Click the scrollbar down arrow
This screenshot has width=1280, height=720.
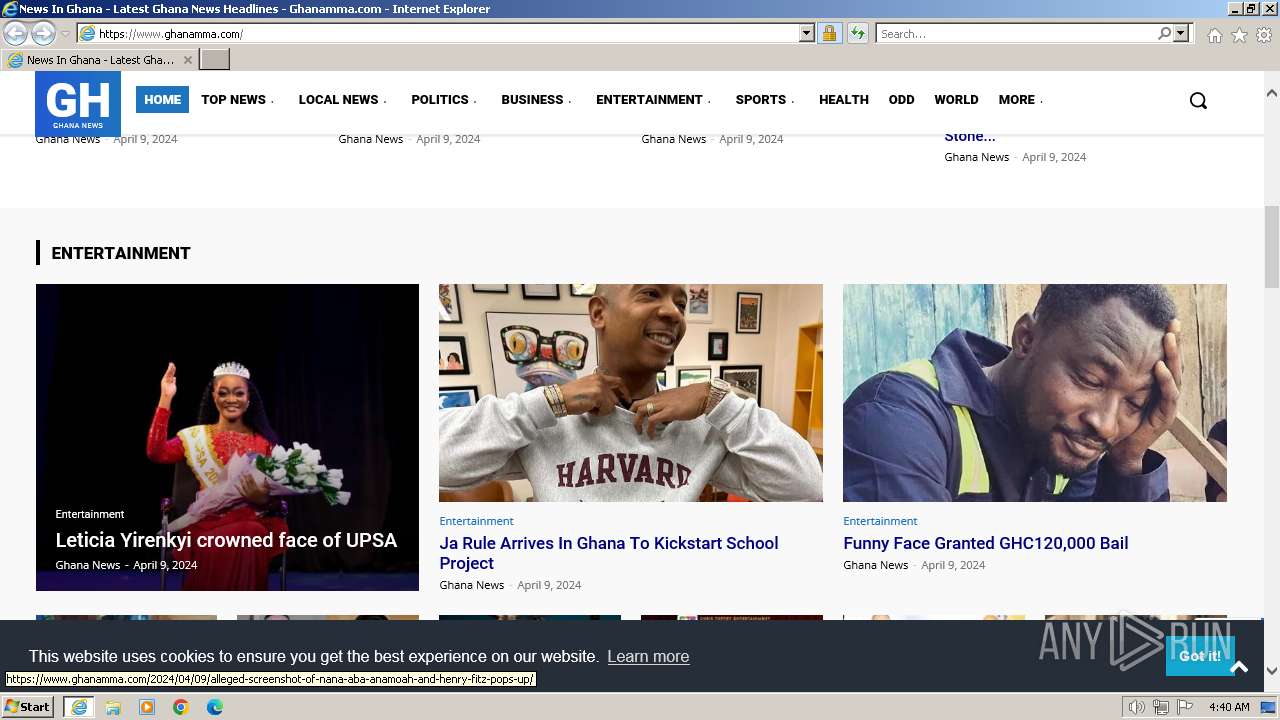pyautogui.click(x=1271, y=671)
